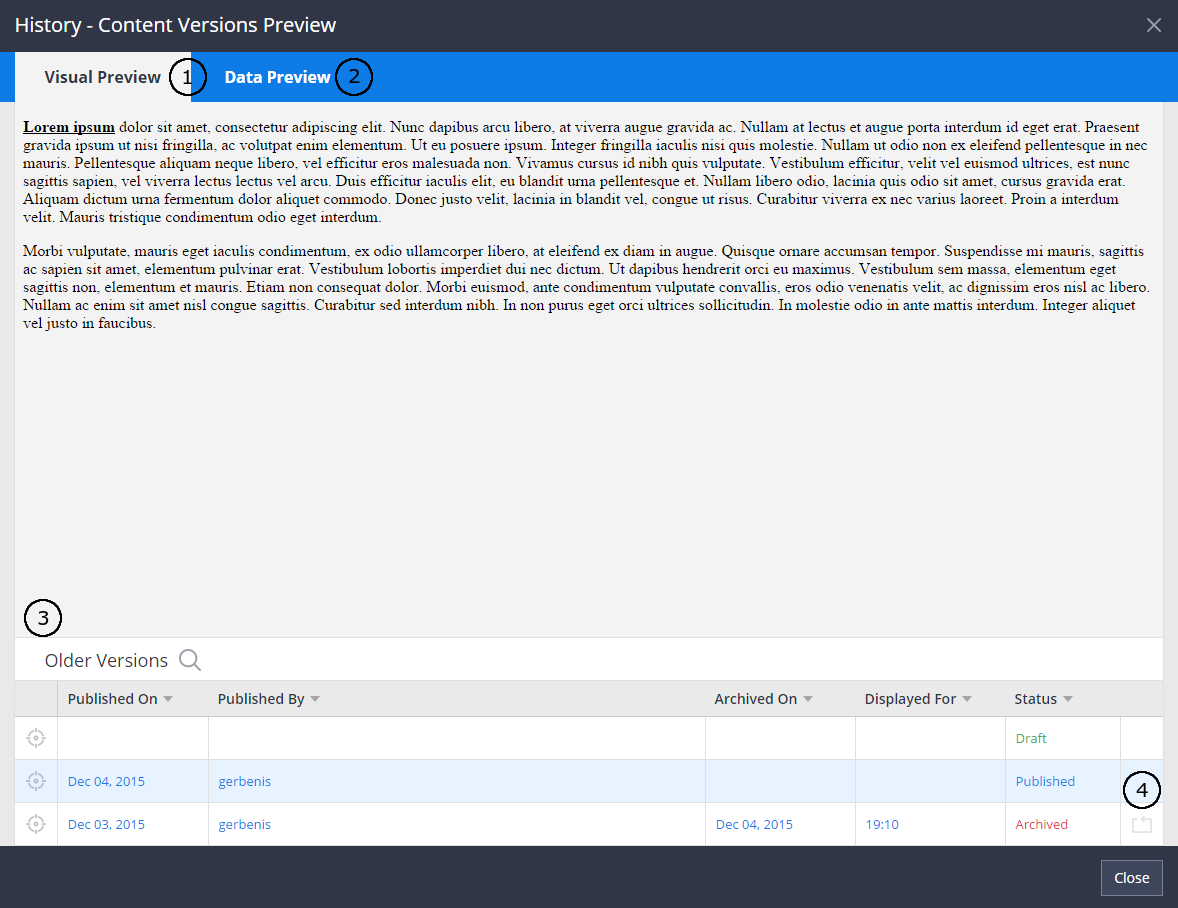The height and width of the screenshot is (908, 1178).
Task: Open the gerbenis link on the Published row
Action: [x=245, y=781]
